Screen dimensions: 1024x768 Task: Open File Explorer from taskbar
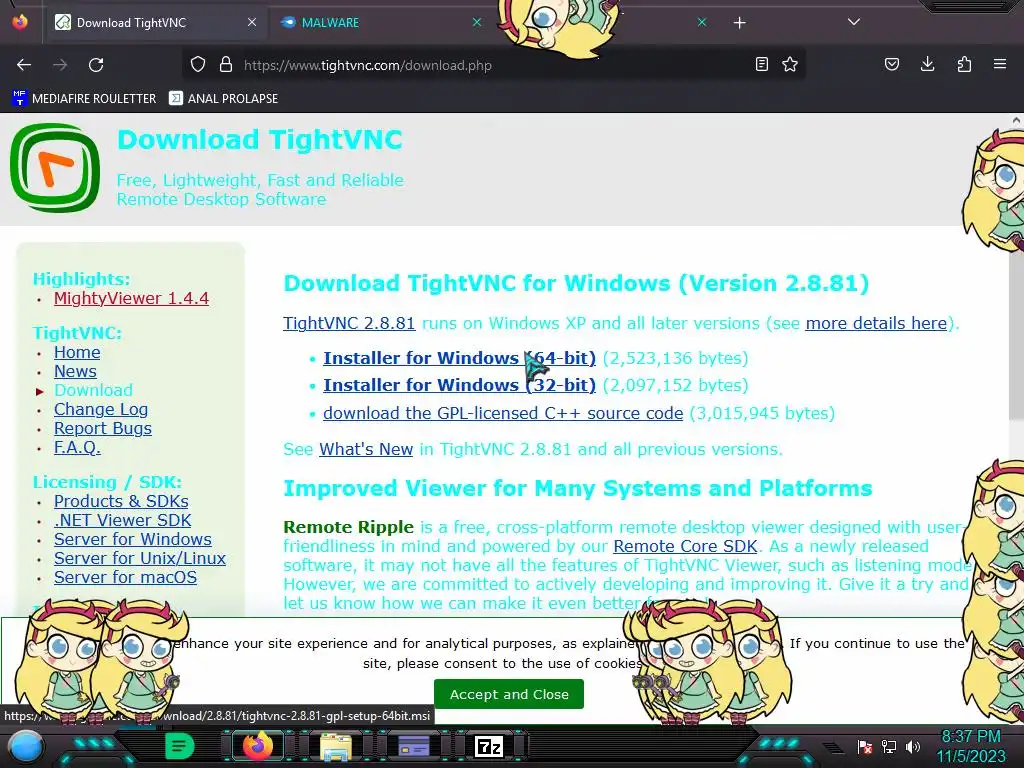(x=335, y=746)
